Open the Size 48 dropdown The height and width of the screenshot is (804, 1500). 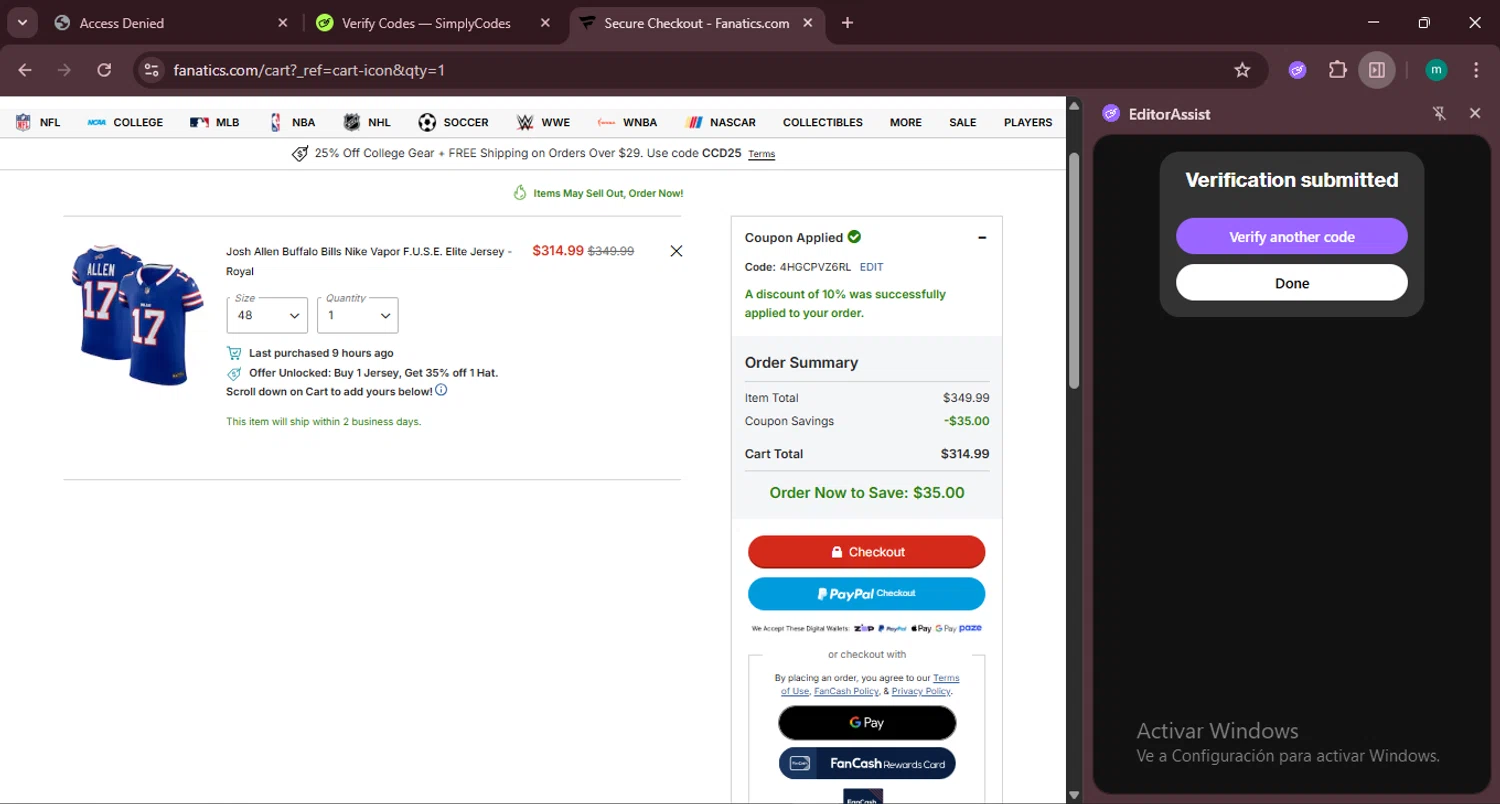click(267, 315)
